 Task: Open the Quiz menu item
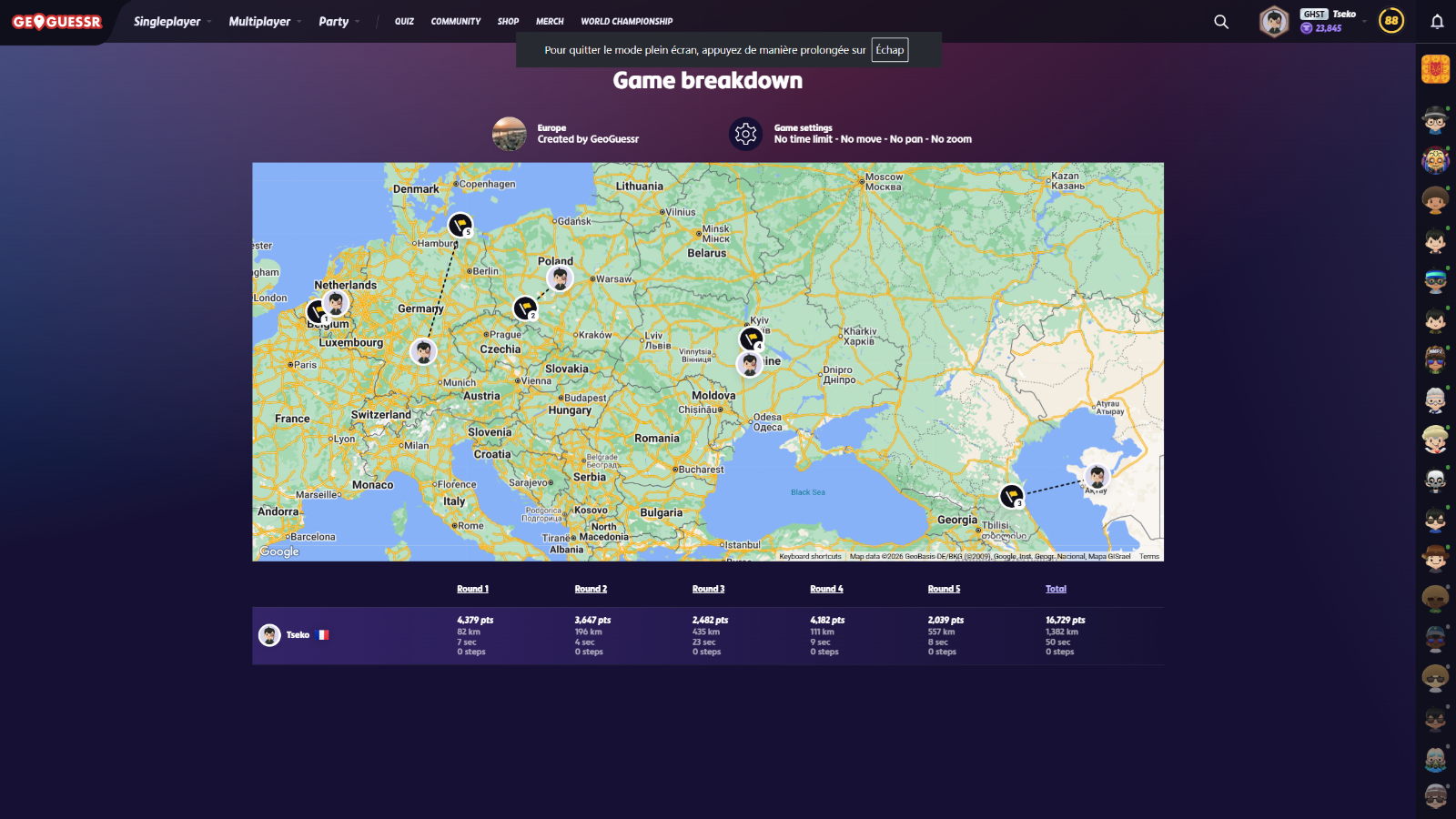[404, 22]
